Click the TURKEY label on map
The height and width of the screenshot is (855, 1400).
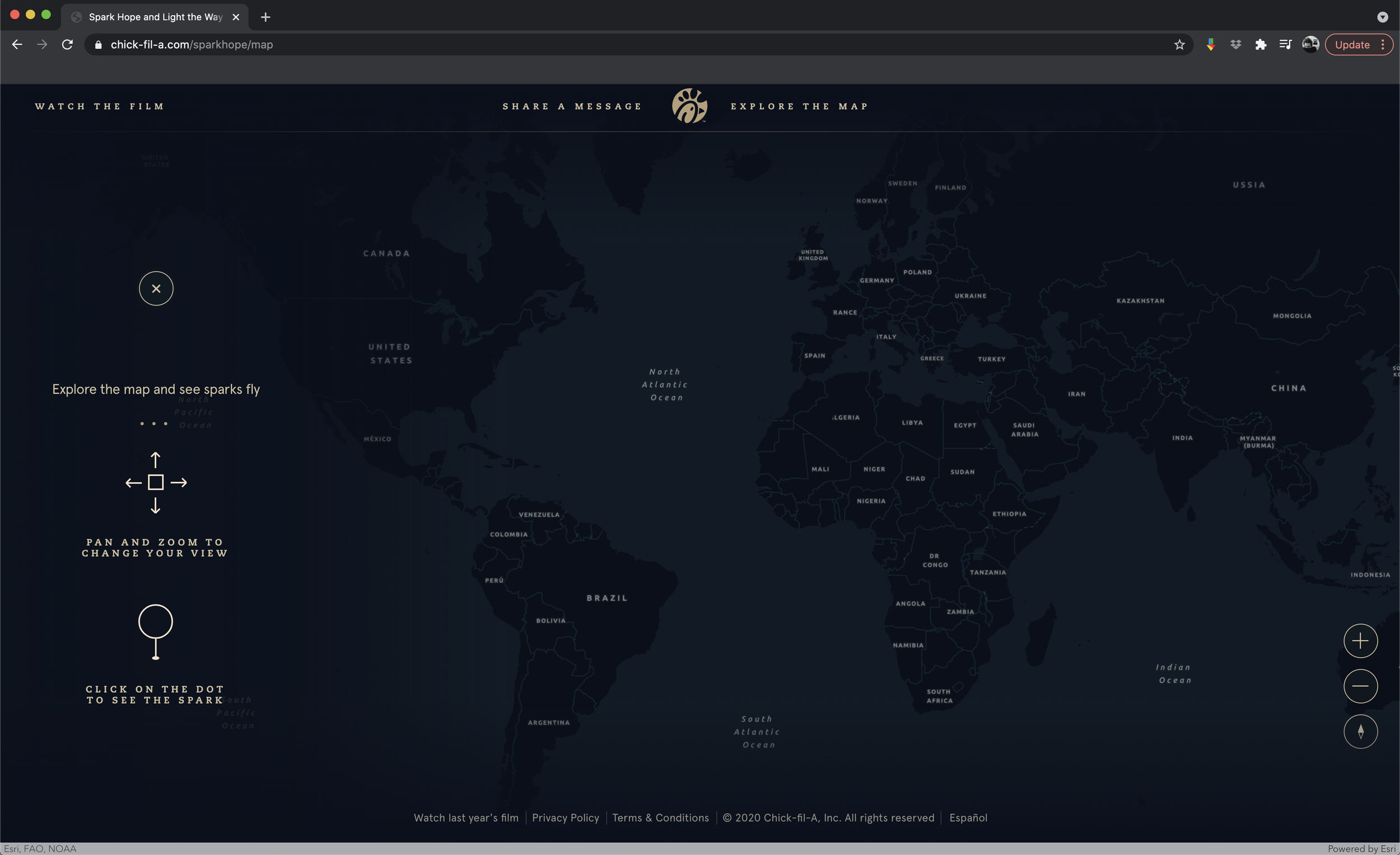991,359
